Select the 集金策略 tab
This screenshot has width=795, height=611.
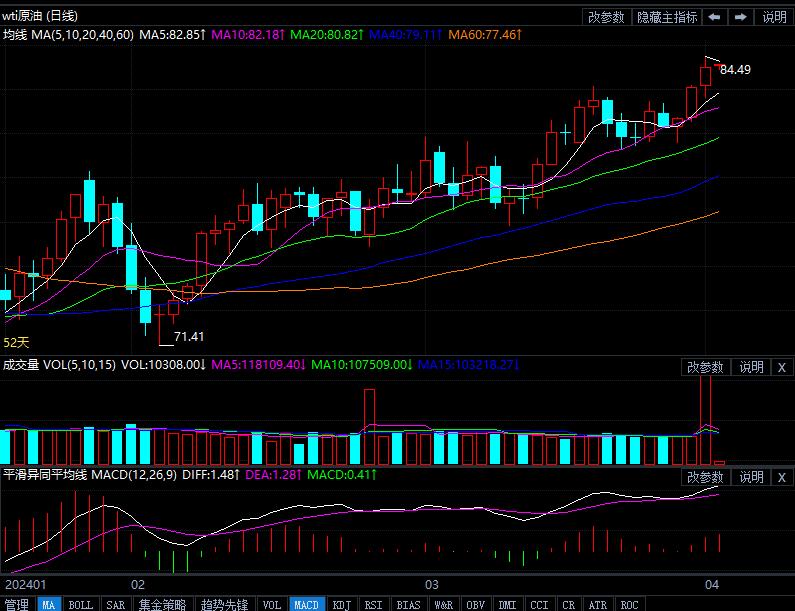click(162, 604)
